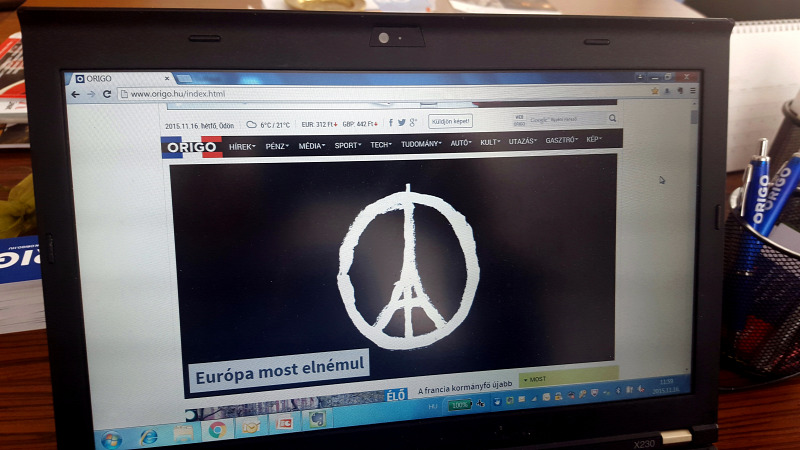Open the file explorer taskbar icon
Screen dimensions: 800x450
184,433
